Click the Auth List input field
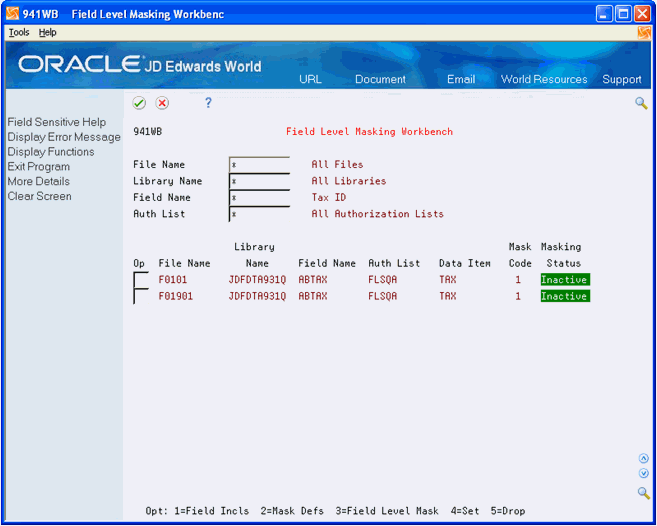 click(259, 214)
